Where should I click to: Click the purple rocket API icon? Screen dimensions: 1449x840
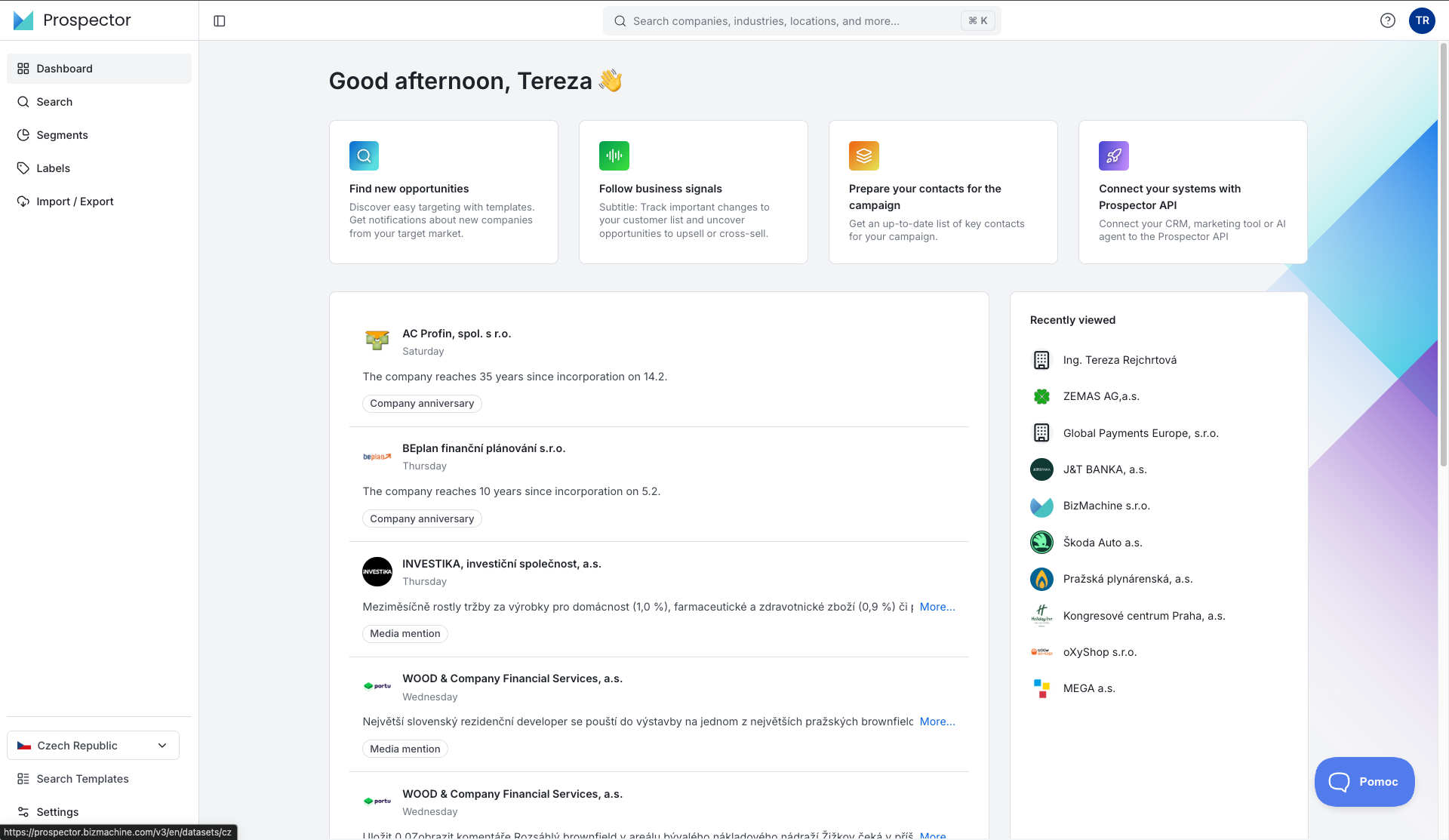click(1113, 156)
